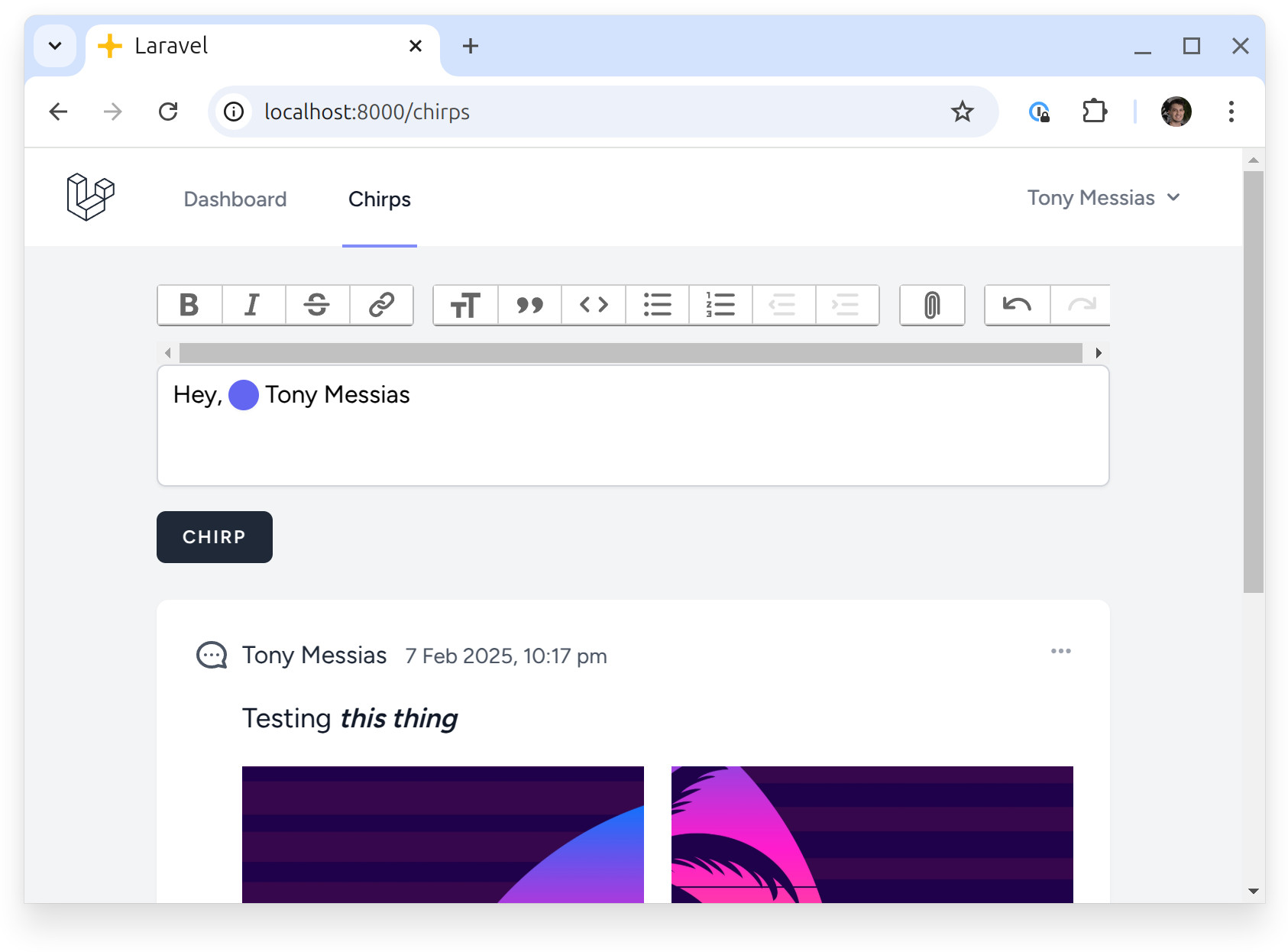This screenshot has height=952, width=1288.
Task: Decrease indent level
Action: pyautogui.click(x=784, y=305)
